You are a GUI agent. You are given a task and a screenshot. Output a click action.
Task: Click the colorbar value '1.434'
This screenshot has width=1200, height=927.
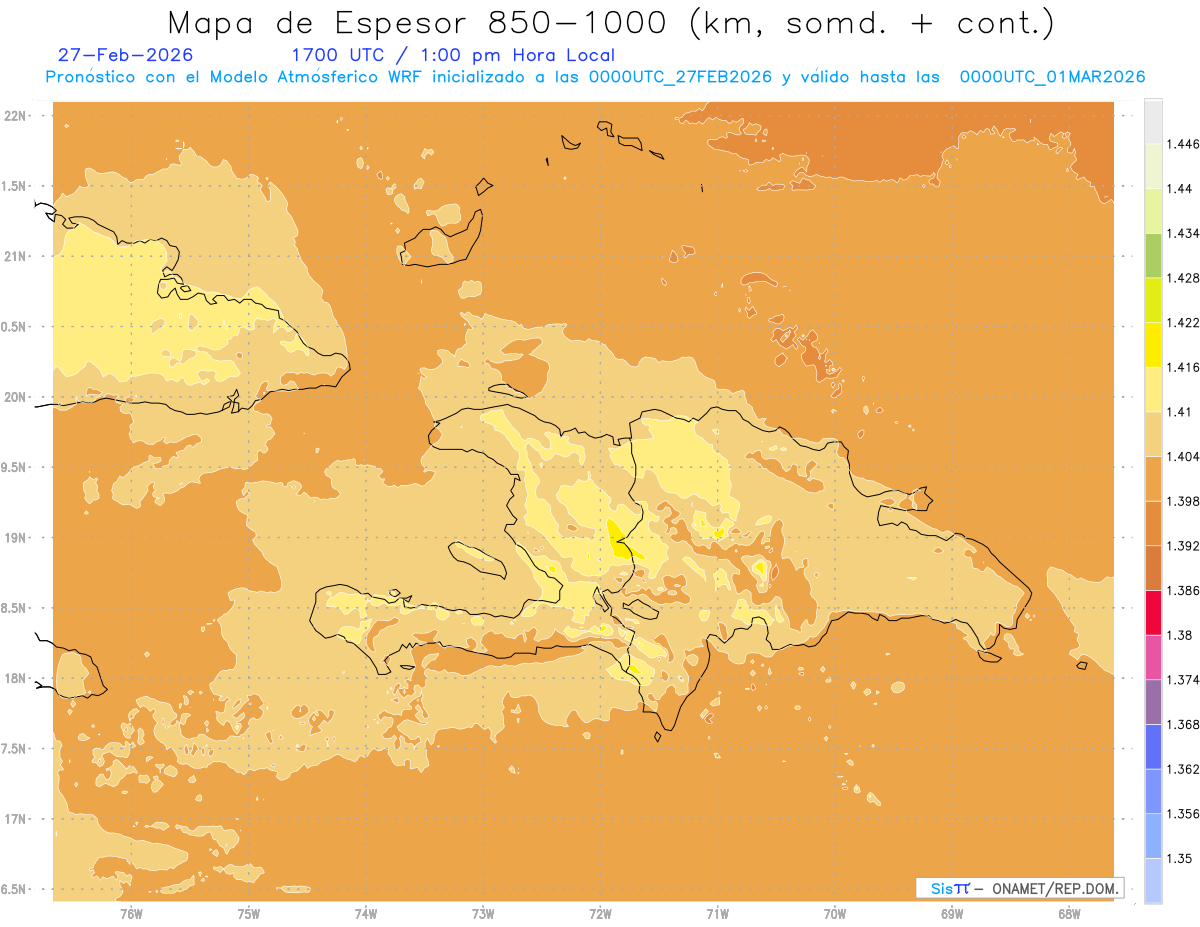click(x=1185, y=233)
